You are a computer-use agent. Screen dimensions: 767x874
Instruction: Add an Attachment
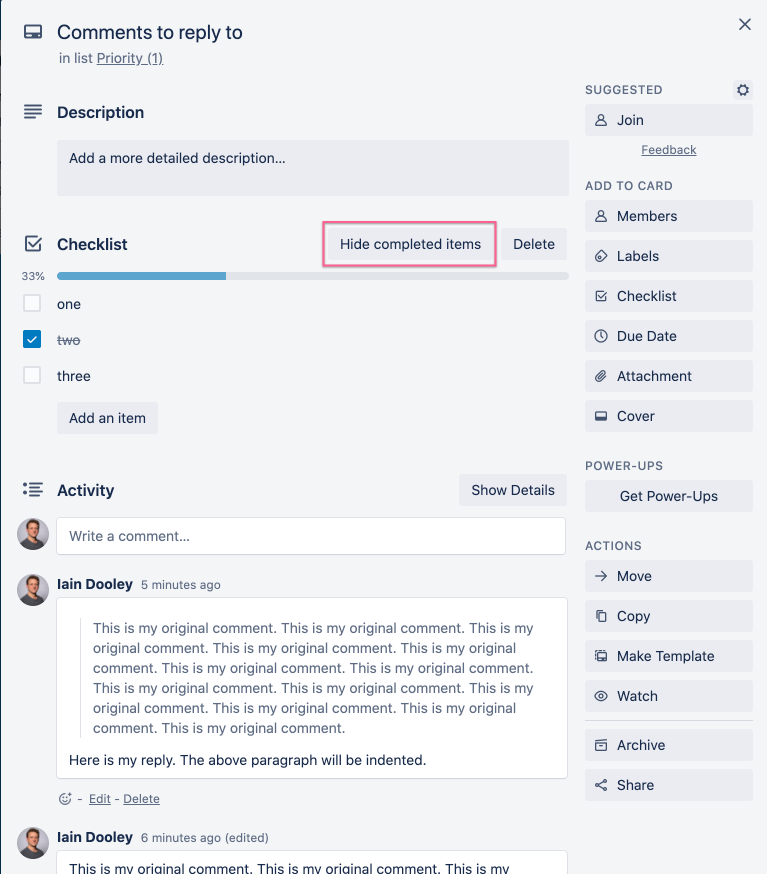coord(668,376)
